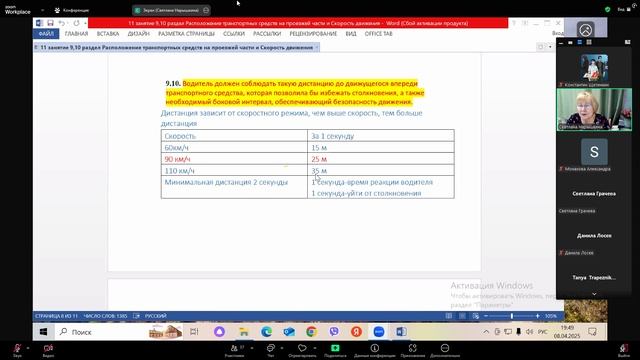
Task: Click the green Share screen icon
Action: [335, 348]
